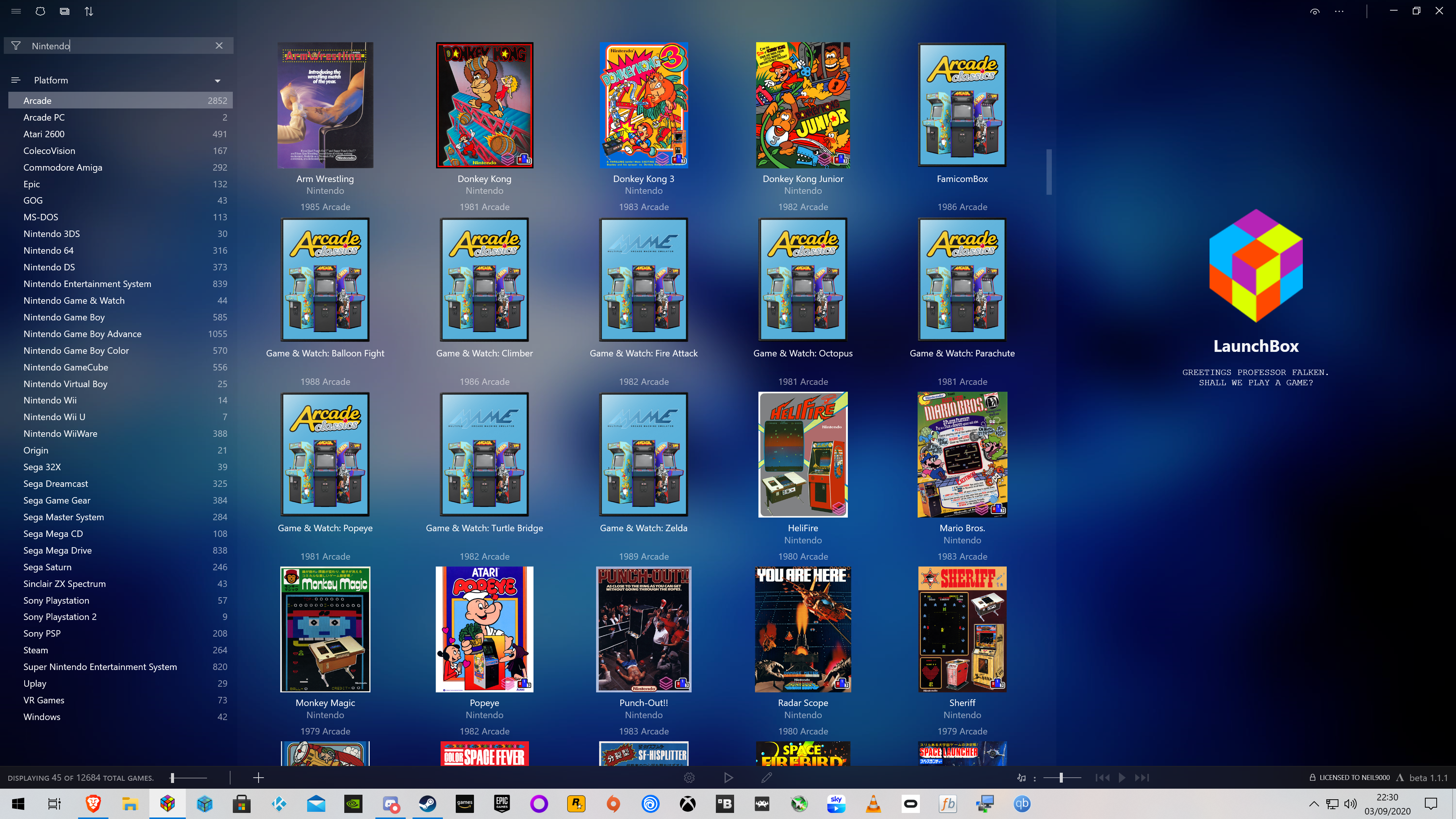Screen dimensions: 1456x819
Task: Select Nintendo Entertainment System platform
Action: (x=121, y=284)
